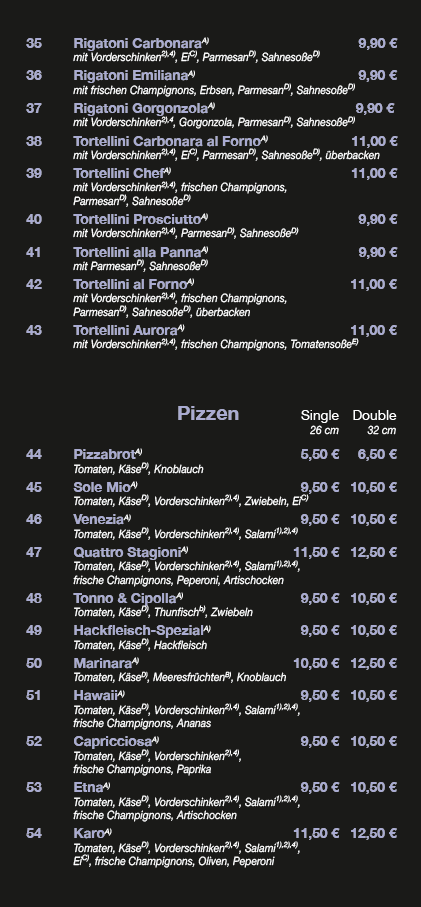Choose Sole Mio double price 10,50 €
Screen dimensions: 421x907
[374, 487]
